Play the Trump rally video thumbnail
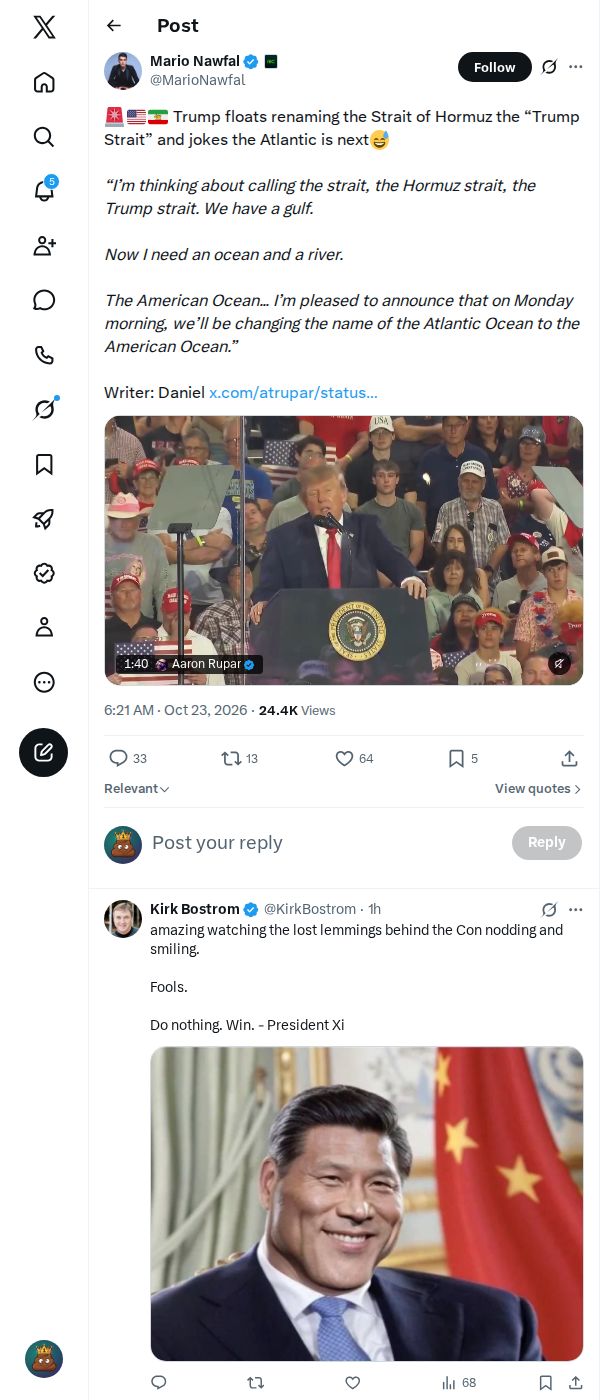 pyautogui.click(x=344, y=550)
